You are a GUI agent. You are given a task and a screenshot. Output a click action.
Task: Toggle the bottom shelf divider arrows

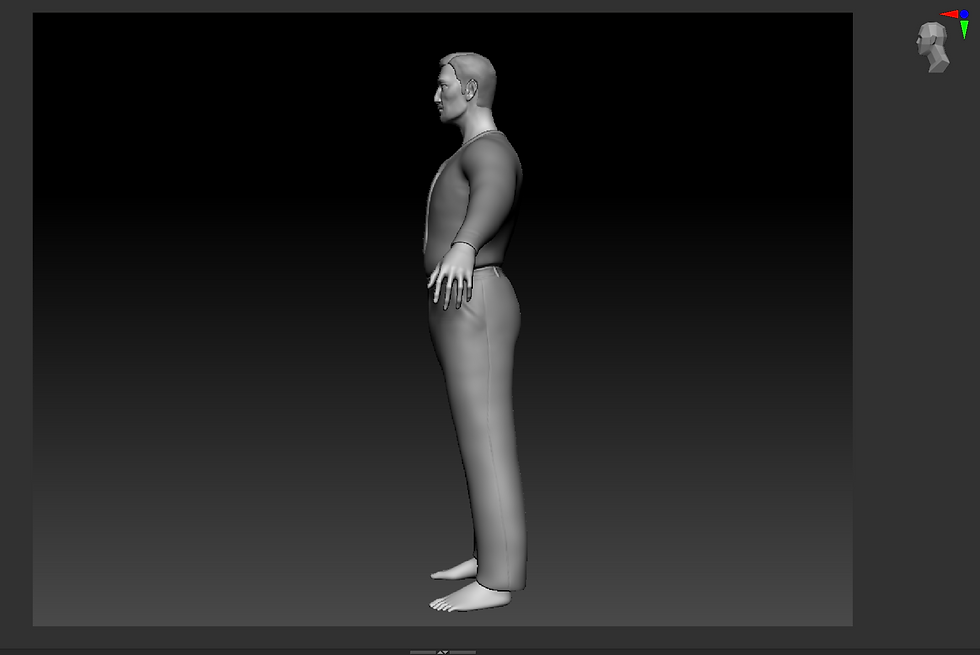[442, 652]
